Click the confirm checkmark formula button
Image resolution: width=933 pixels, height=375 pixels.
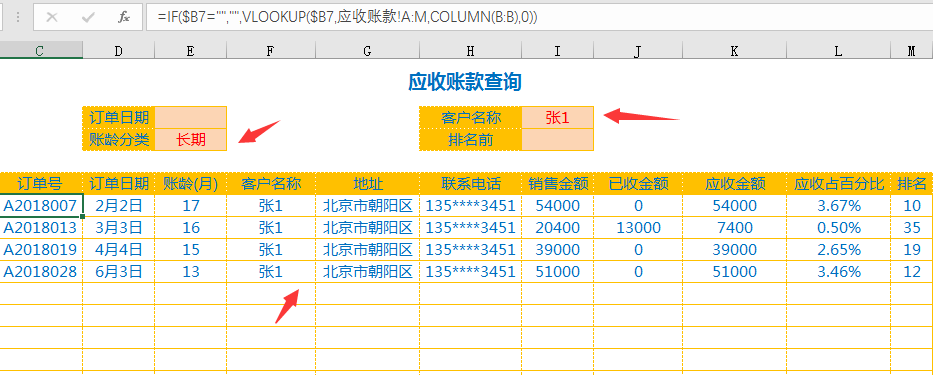click(88, 17)
